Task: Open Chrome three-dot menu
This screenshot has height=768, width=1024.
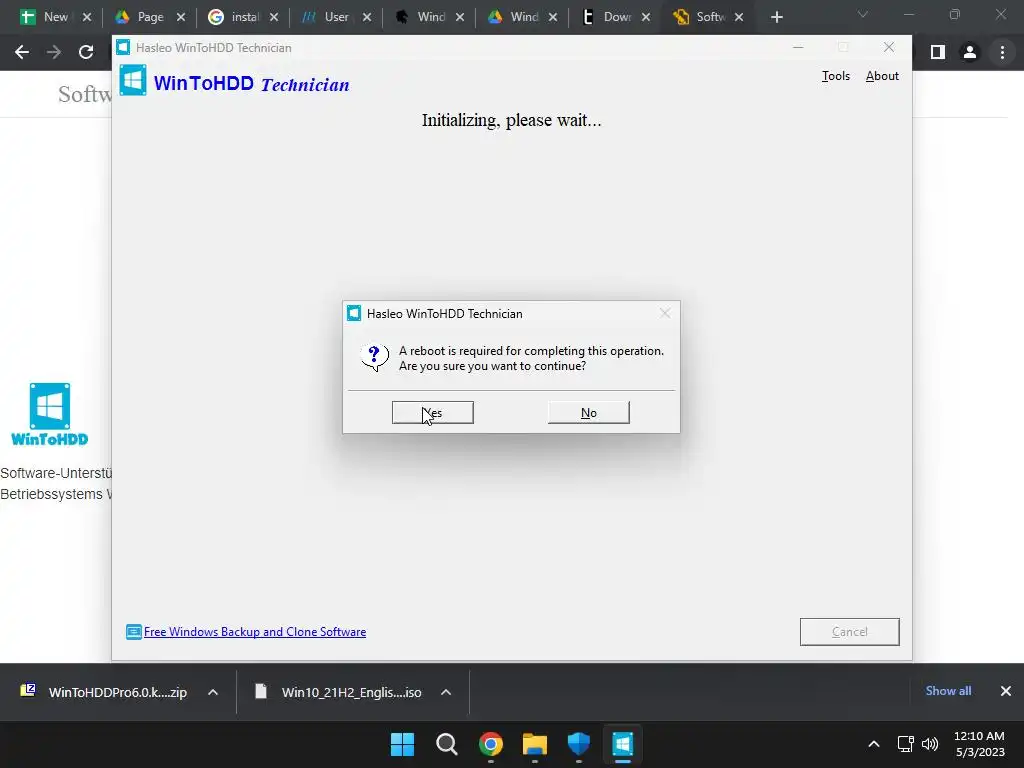Action: [1002, 52]
